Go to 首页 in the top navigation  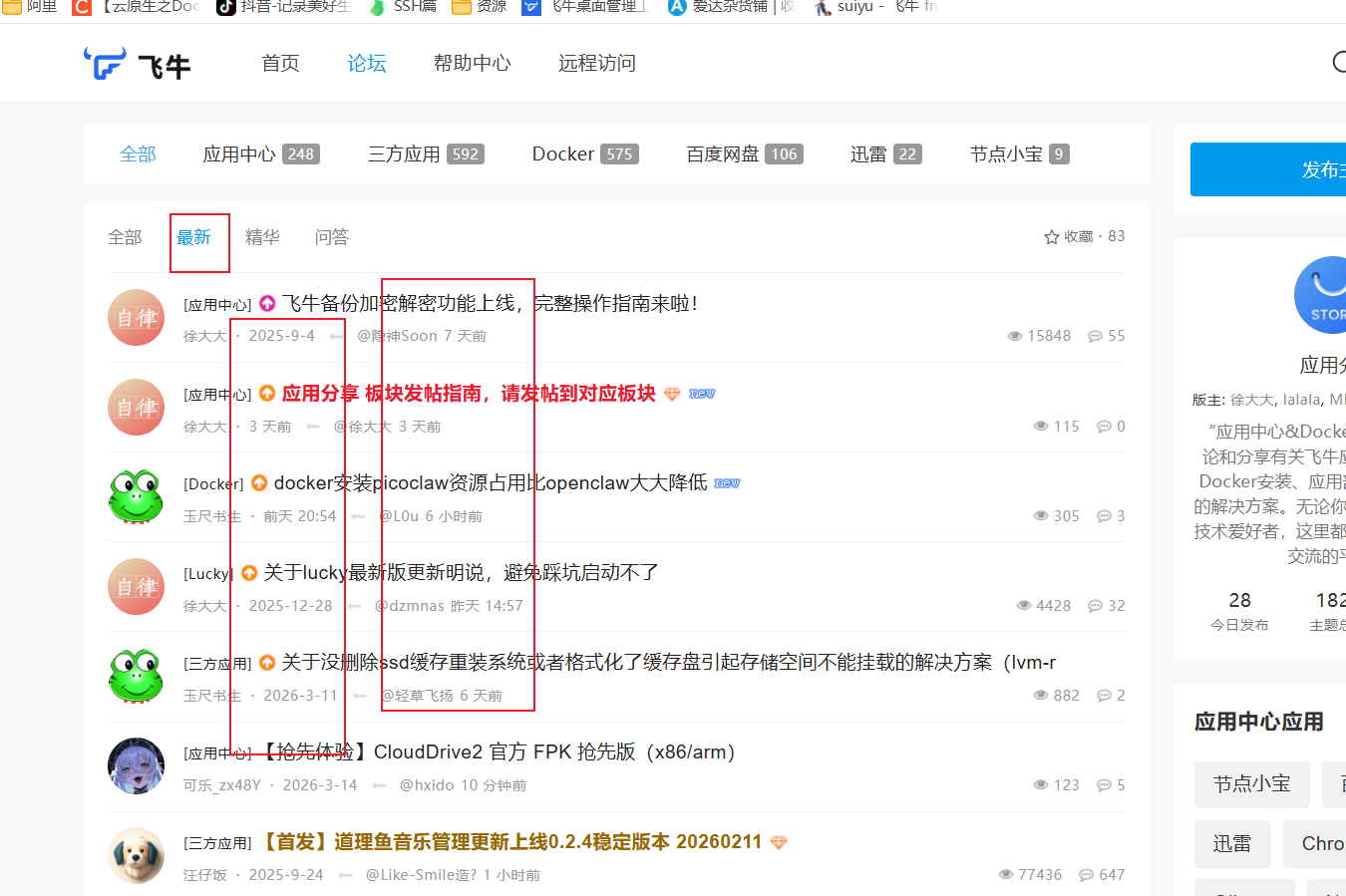click(280, 64)
